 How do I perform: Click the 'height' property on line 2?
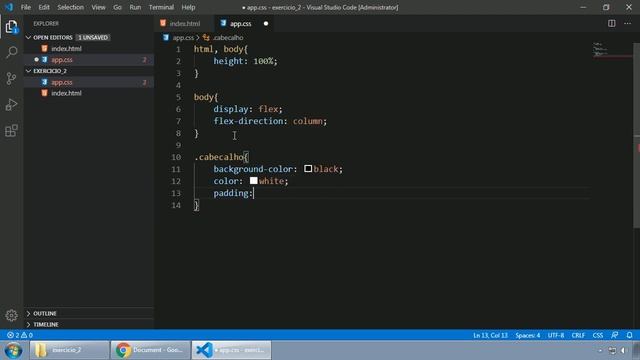[228, 61]
